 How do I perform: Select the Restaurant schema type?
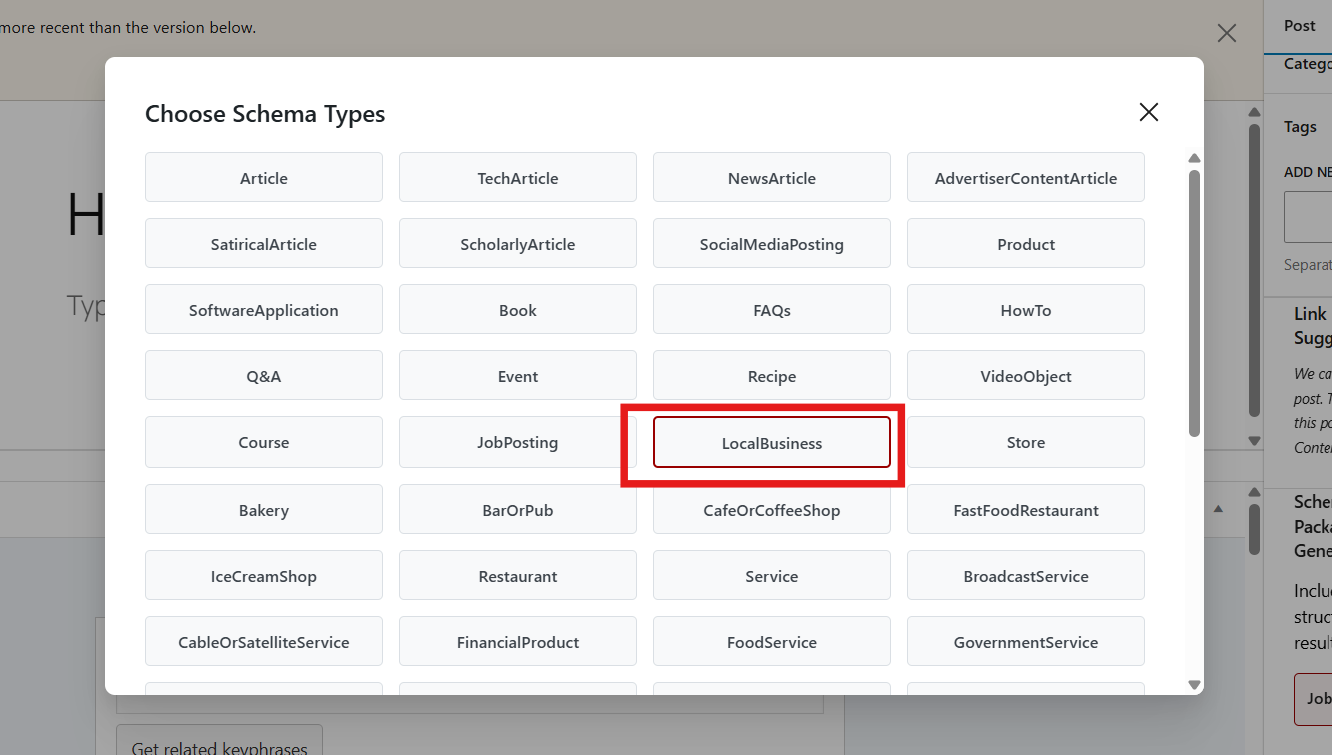[518, 576]
